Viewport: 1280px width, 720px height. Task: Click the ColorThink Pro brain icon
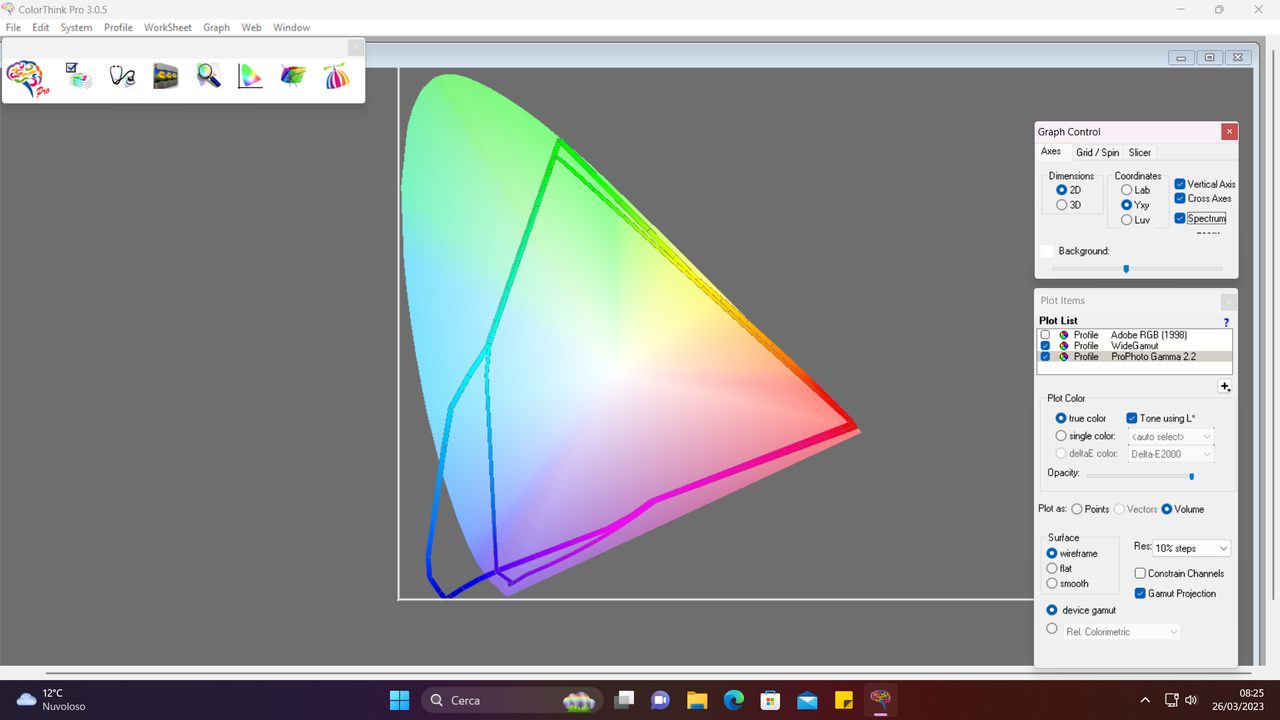(25, 79)
